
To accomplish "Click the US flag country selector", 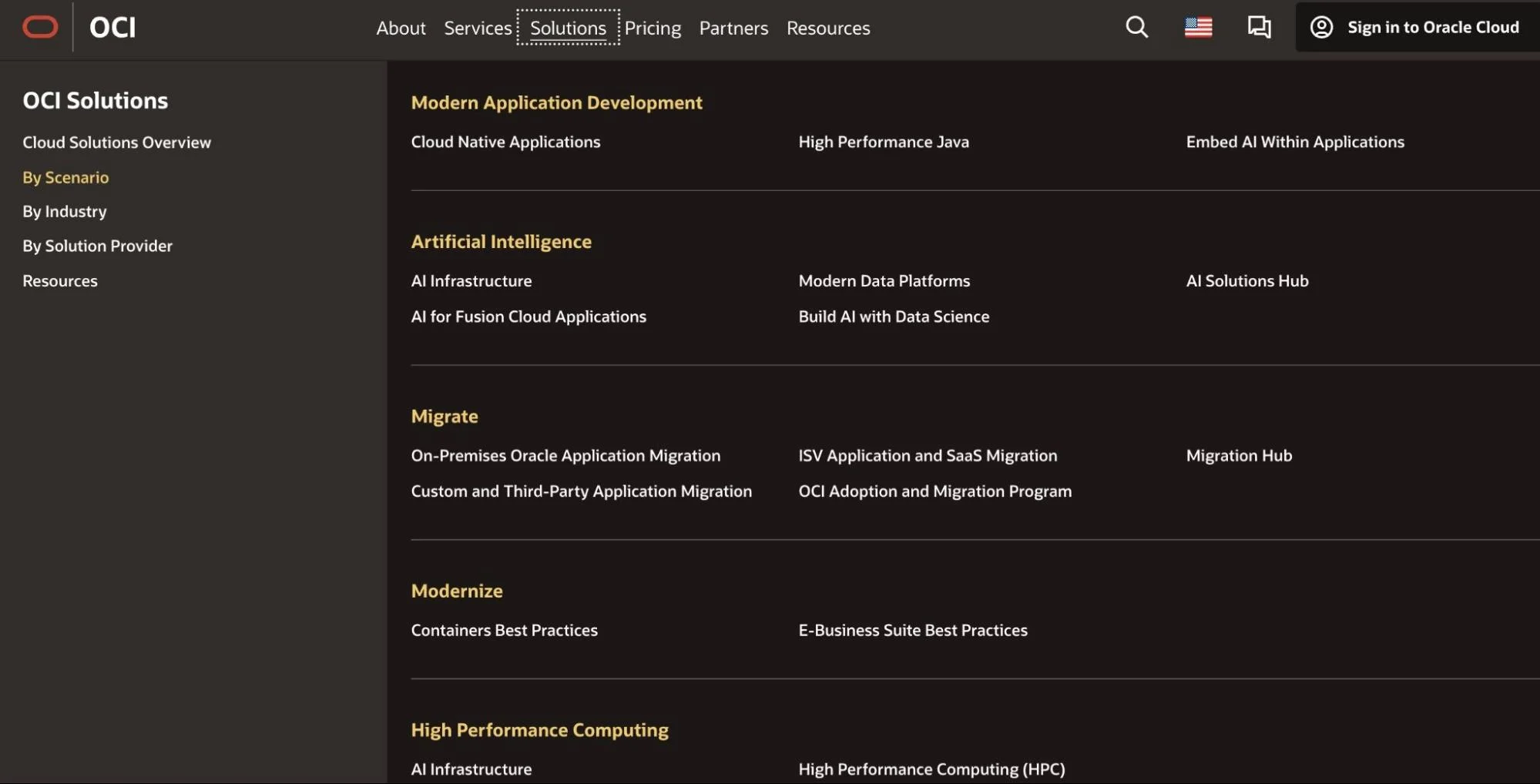I will point(1198,27).
